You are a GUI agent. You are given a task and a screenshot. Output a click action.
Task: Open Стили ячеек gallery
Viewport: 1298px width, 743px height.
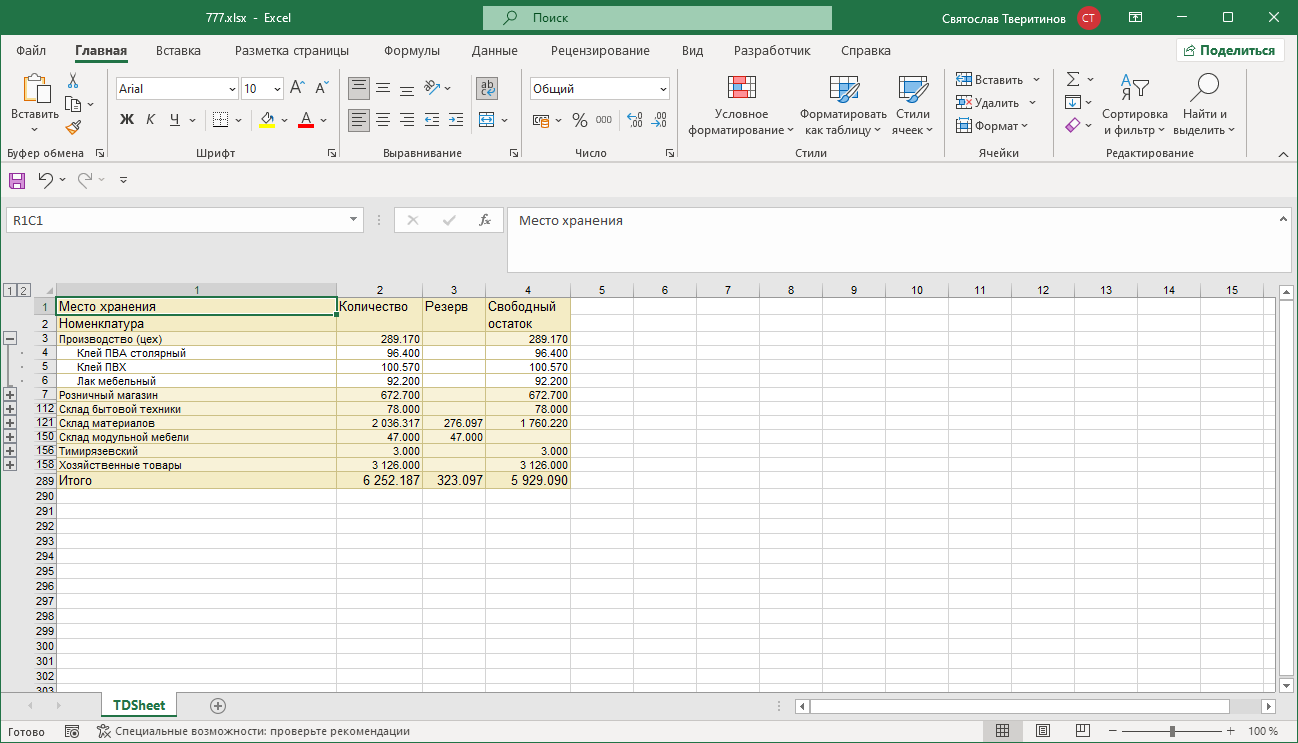912,105
